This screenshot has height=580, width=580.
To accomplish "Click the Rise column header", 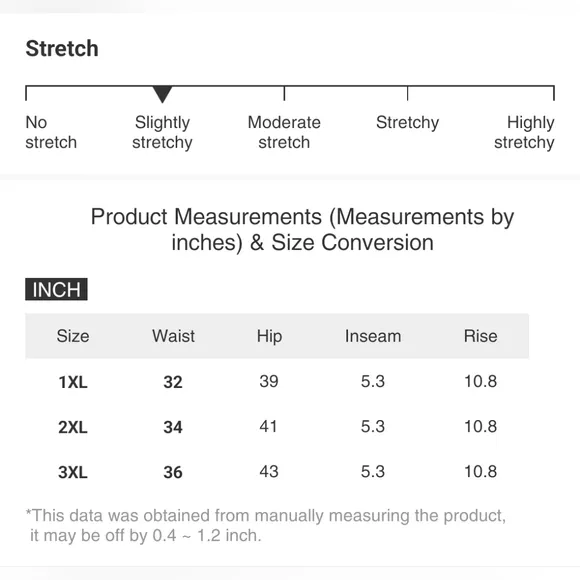I will pos(480,336).
